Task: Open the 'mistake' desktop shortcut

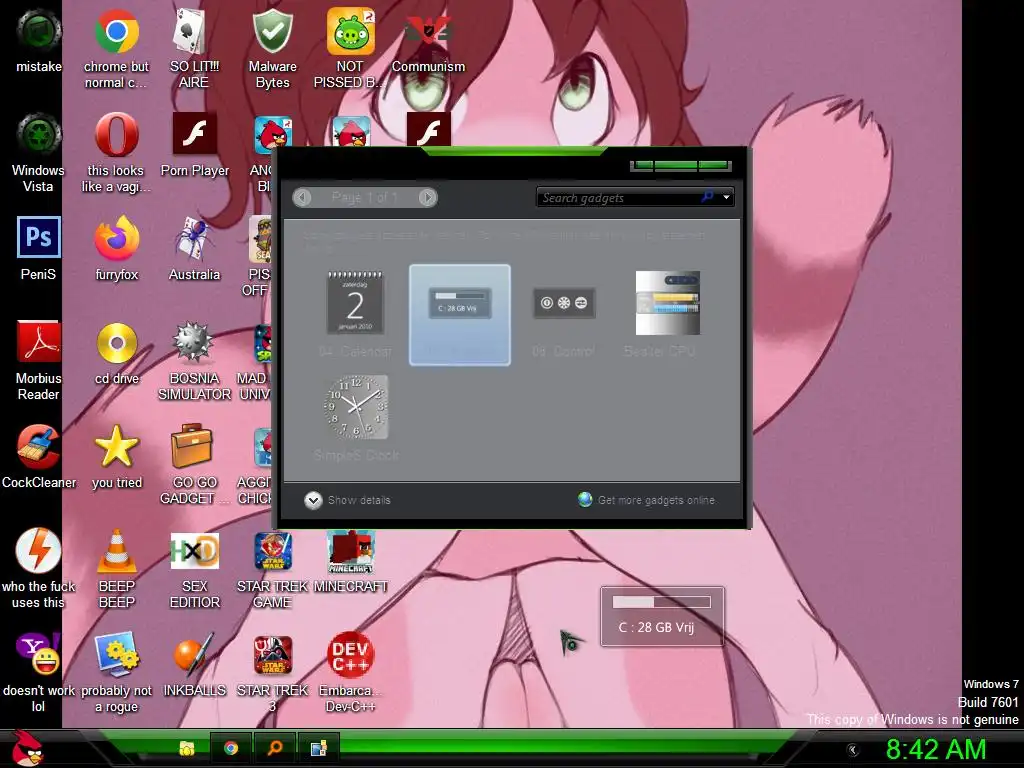Action: pyautogui.click(x=39, y=41)
